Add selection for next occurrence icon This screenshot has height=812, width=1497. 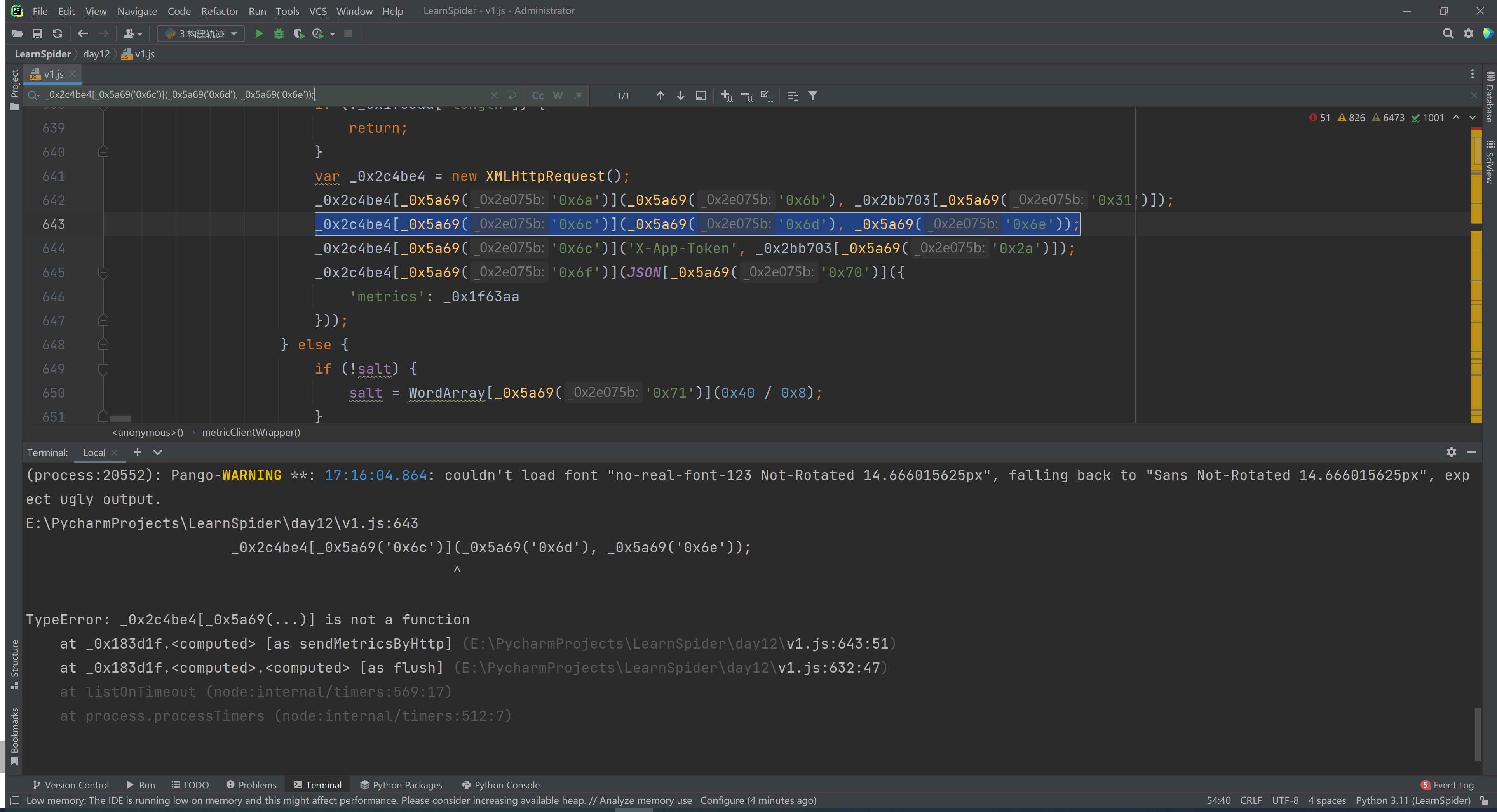click(727, 95)
